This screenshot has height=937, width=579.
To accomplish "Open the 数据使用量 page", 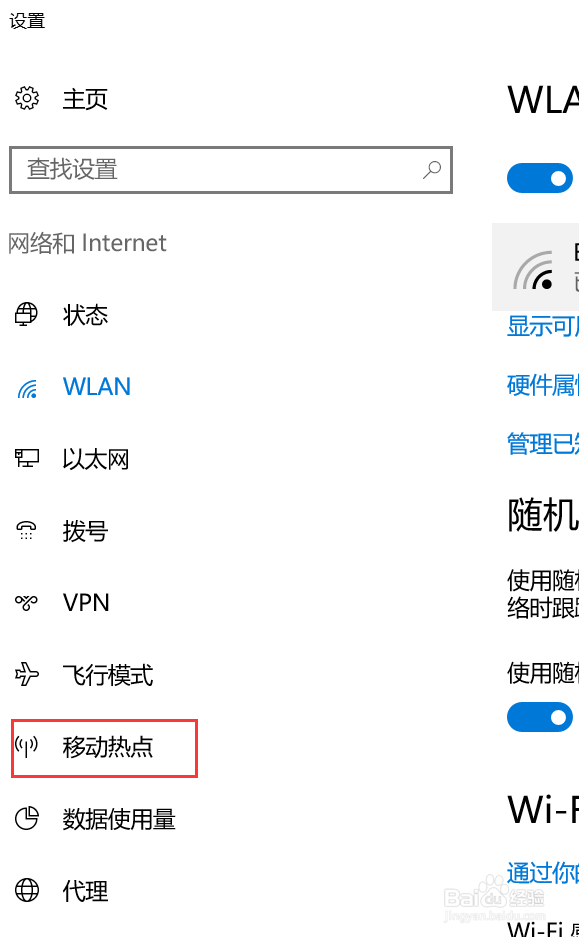I will coord(119,819).
